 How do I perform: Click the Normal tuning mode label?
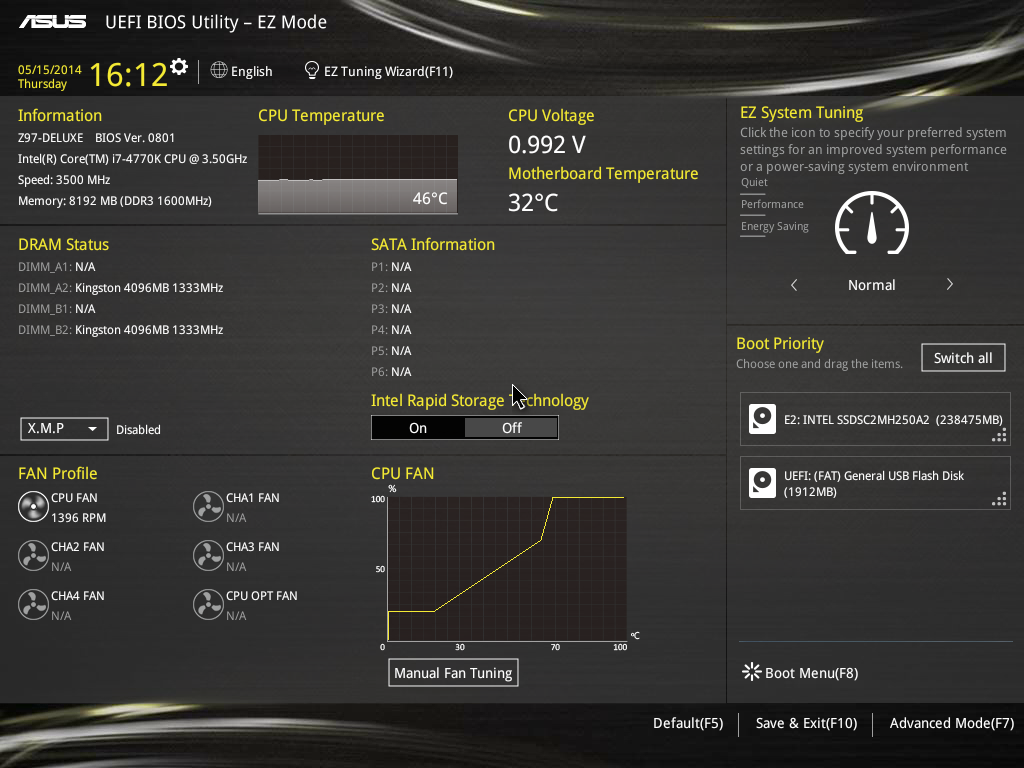point(871,285)
